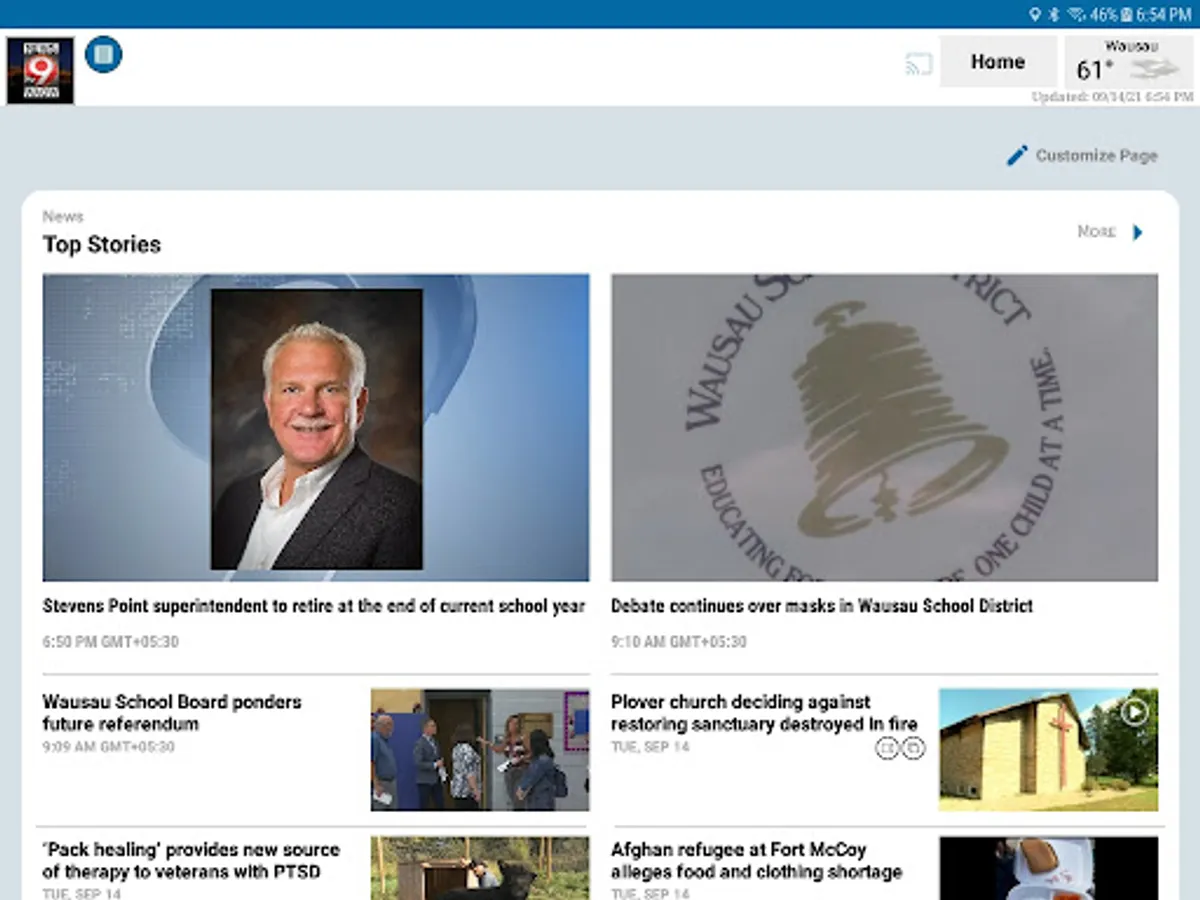Tap the second round icon under Plover church story
Image resolution: width=1200 pixels, height=900 pixels.
point(913,748)
